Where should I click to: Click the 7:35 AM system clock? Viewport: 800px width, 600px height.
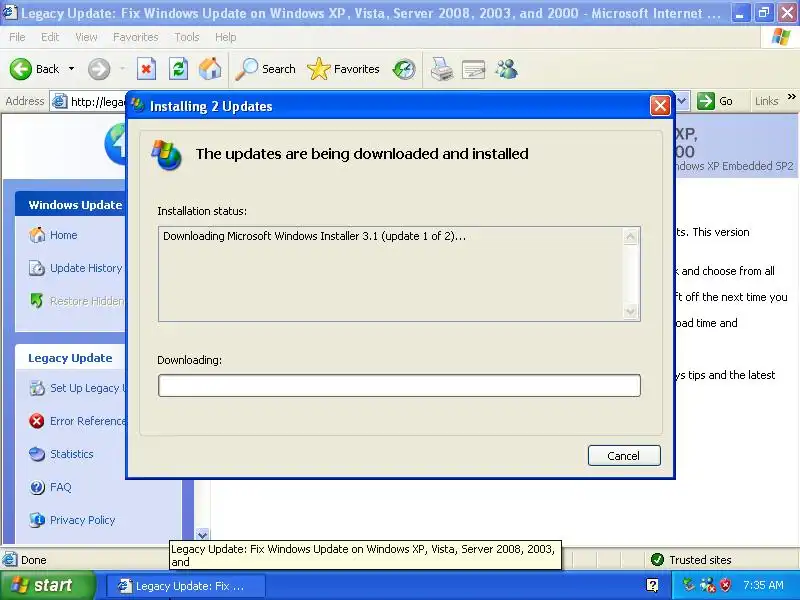[x=763, y=585]
